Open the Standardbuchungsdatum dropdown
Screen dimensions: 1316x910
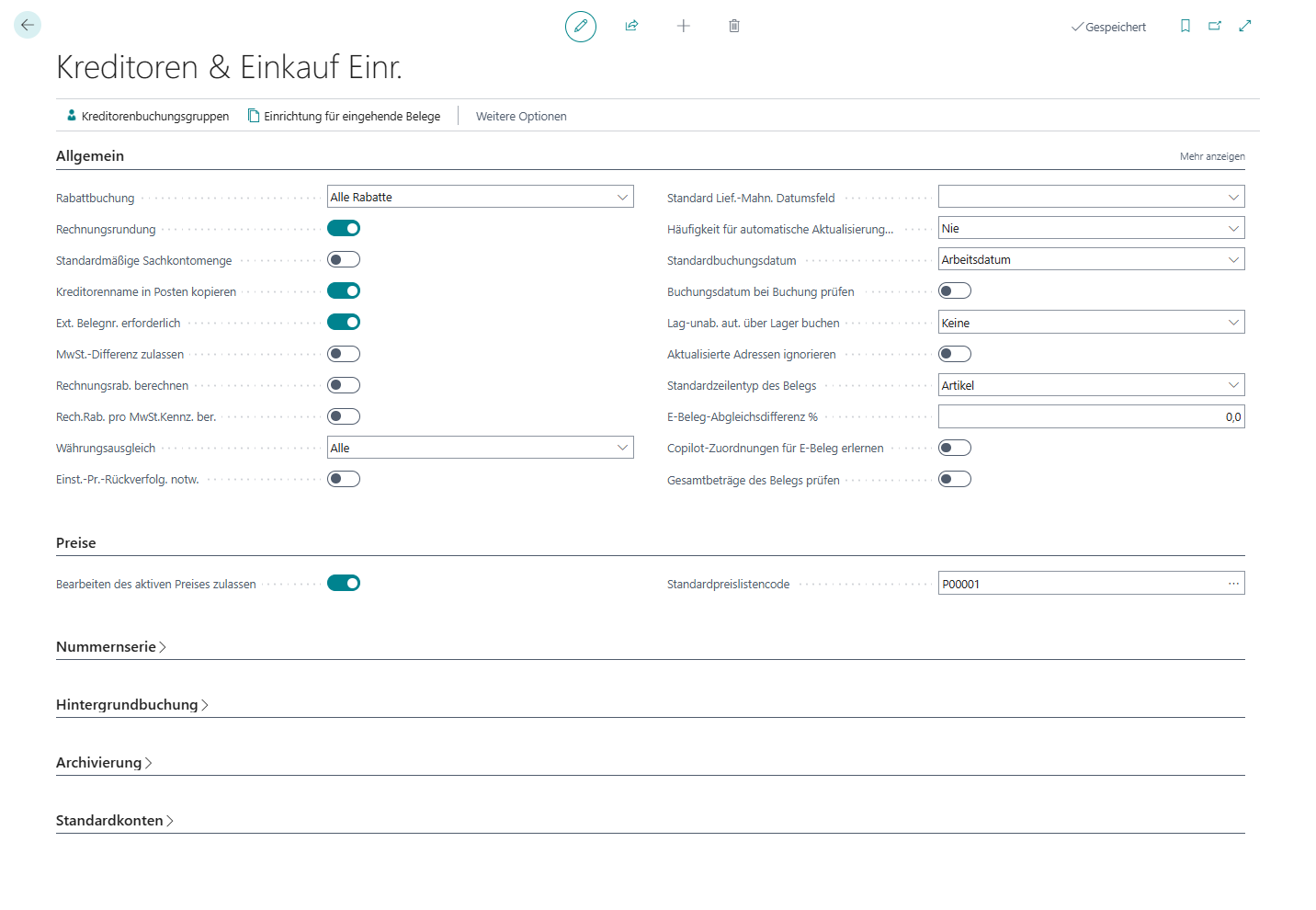tap(1091, 260)
